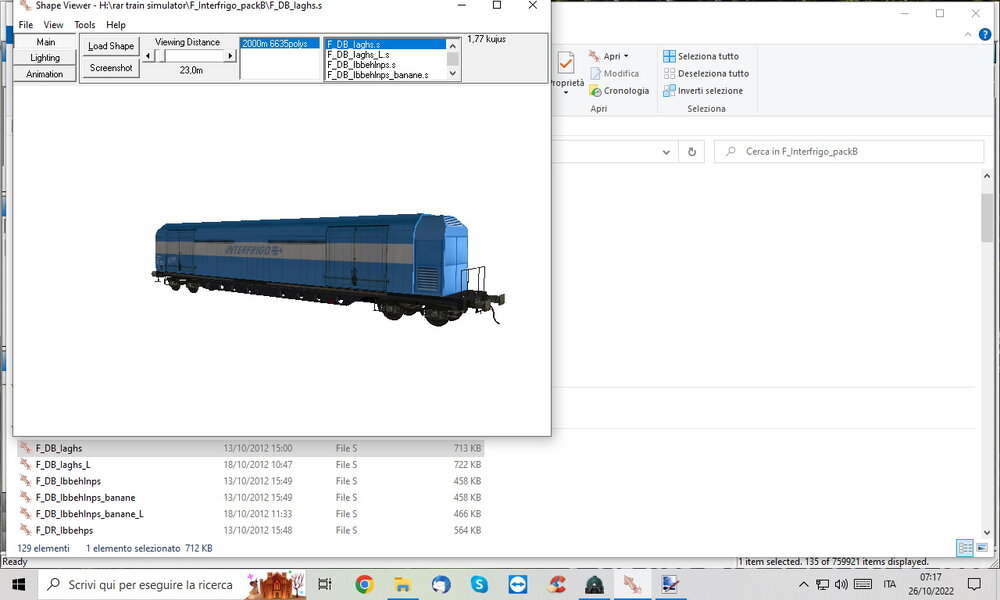Open the File menu in Shape Viewer
Image resolution: width=1000 pixels, height=600 pixels.
(x=26, y=25)
